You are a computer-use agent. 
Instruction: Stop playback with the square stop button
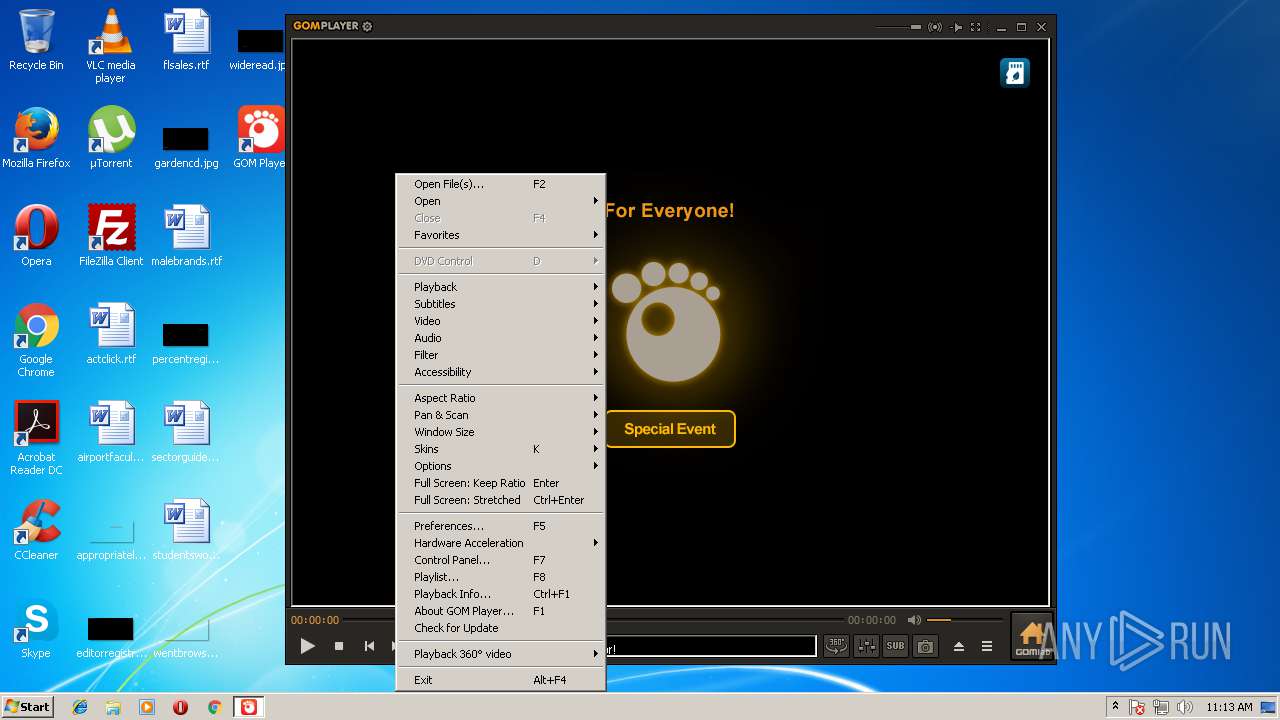[x=339, y=646]
